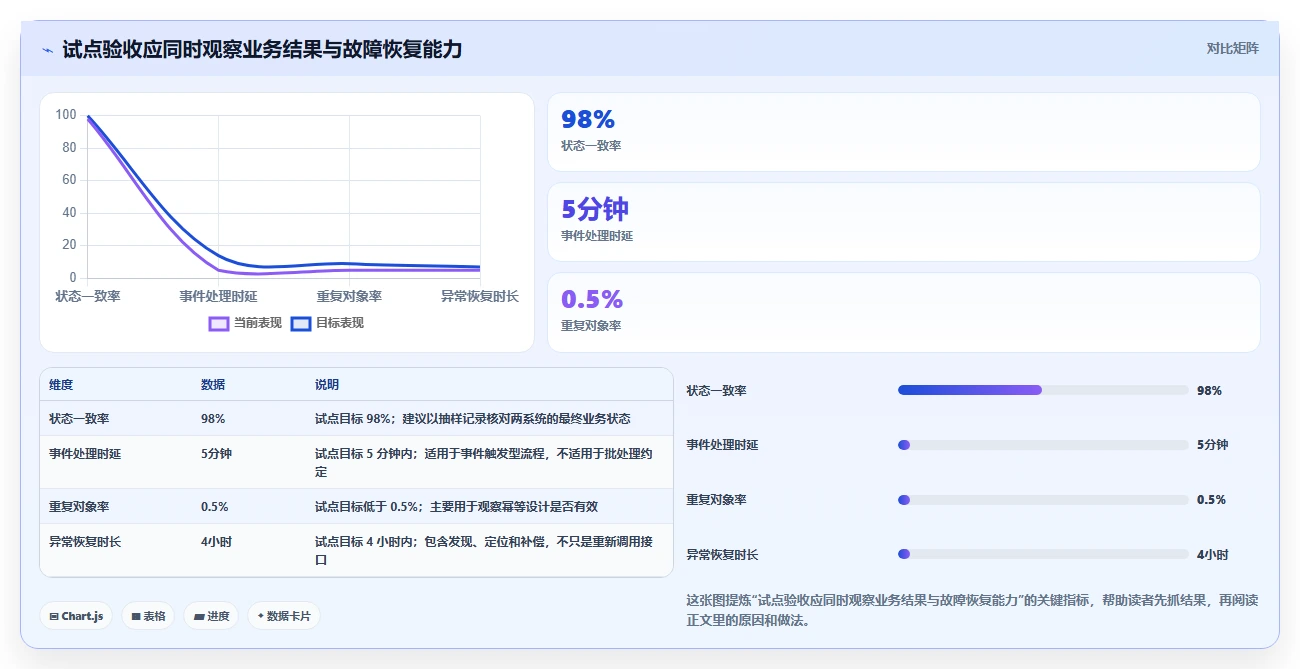Click the 试点目标 5 分钟内 description text
Viewport: 1300px width, 669px height.
[x=484, y=462]
